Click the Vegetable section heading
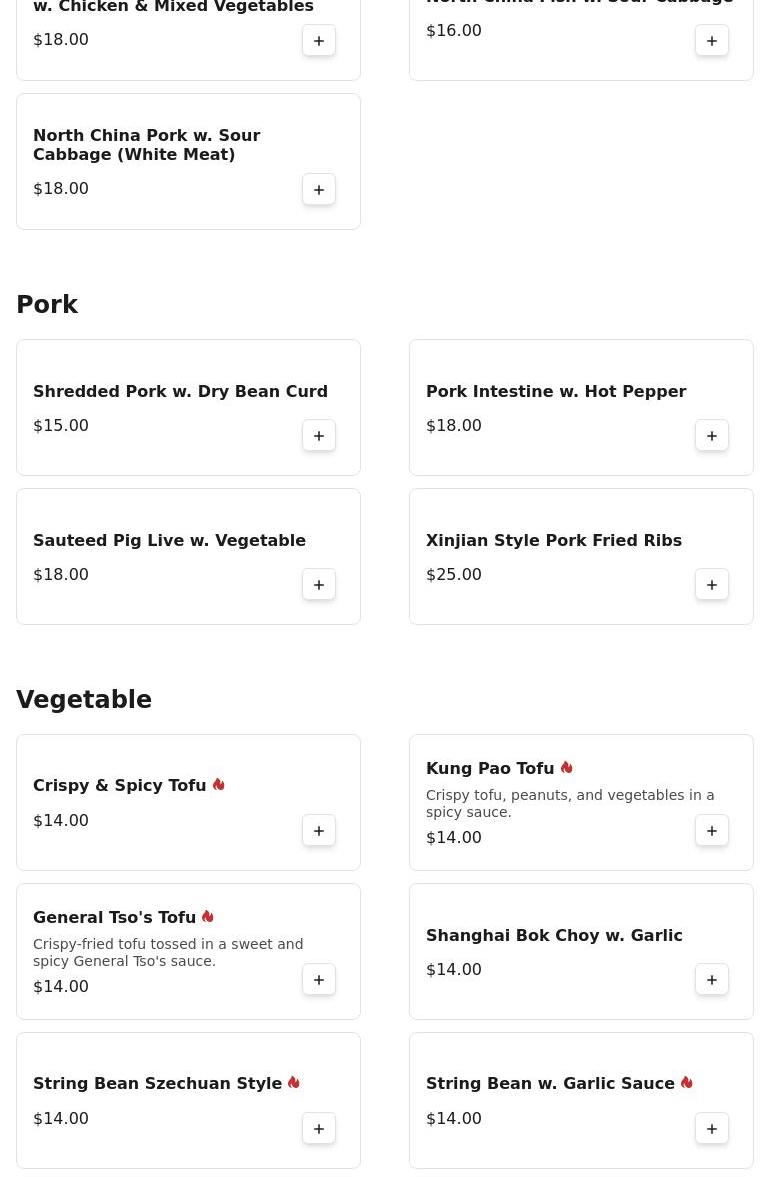This screenshot has width=770, height=1177. click(84, 700)
